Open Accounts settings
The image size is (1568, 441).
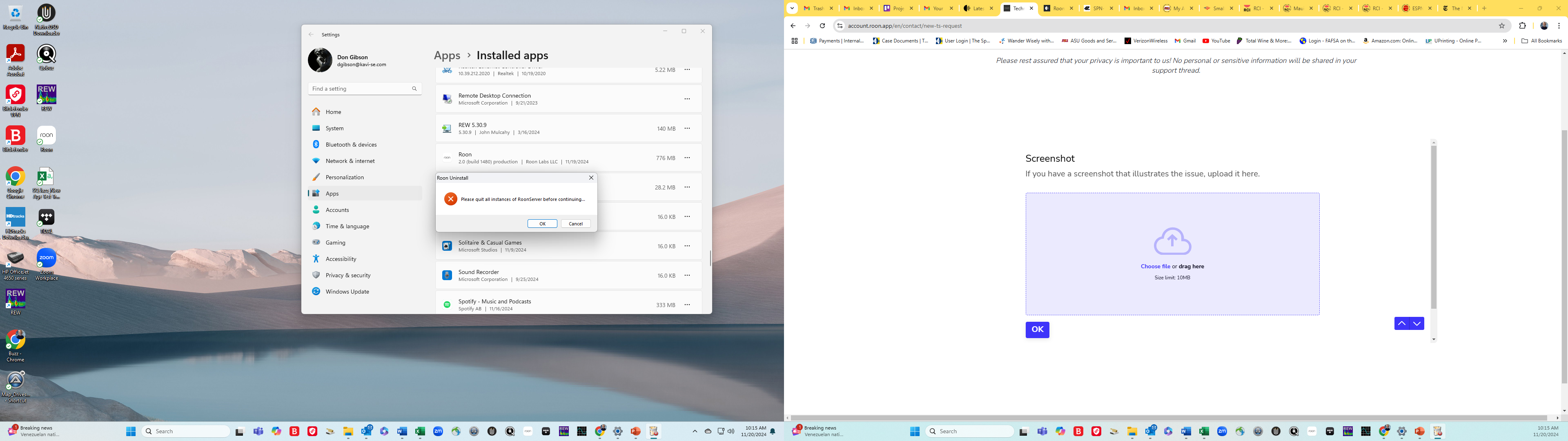coord(365,209)
